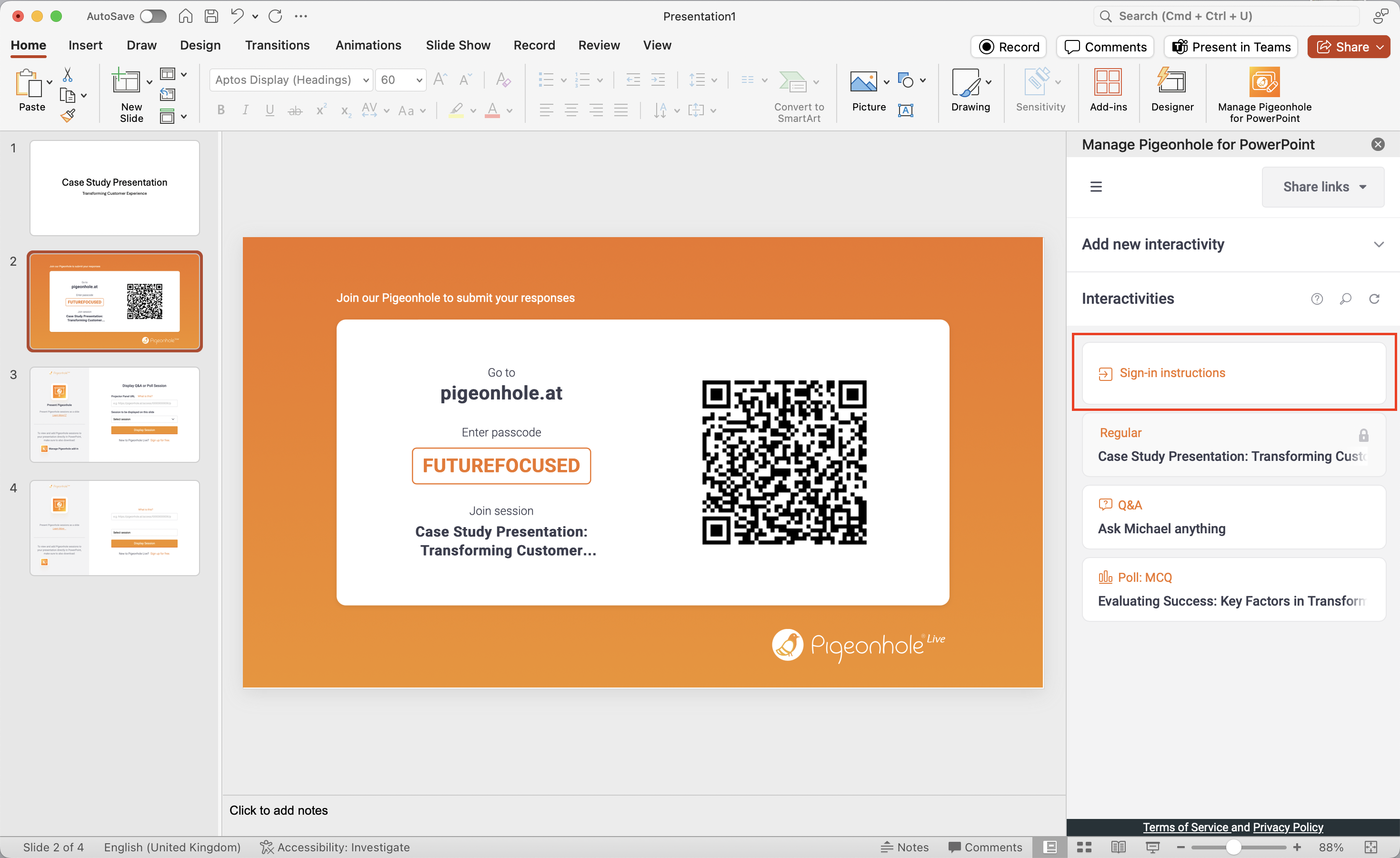Screen dimensions: 1400x858
Task: Click the Interactivities help icon
Action: point(1317,299)
